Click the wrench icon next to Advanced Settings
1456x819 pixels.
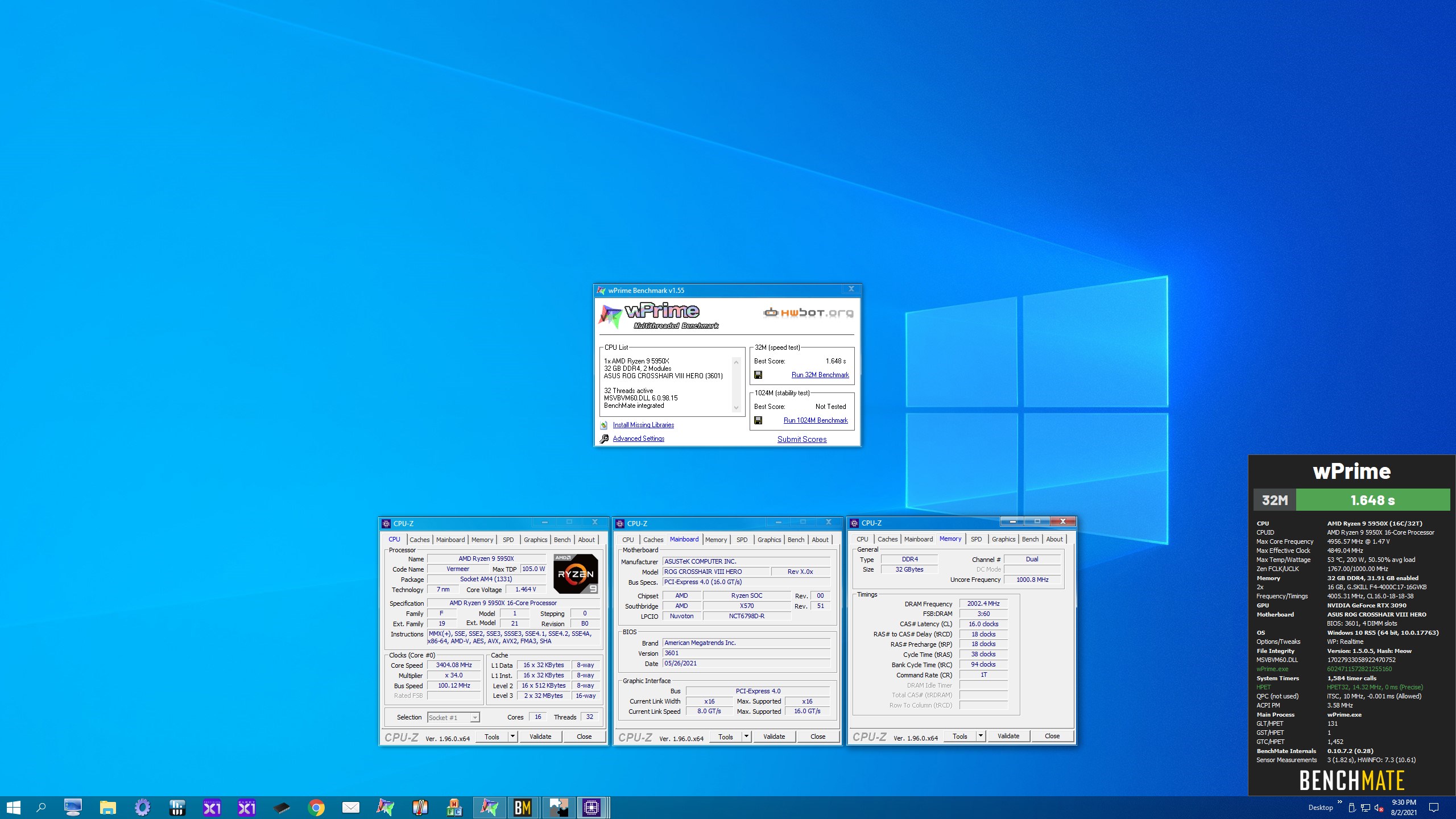604,439
